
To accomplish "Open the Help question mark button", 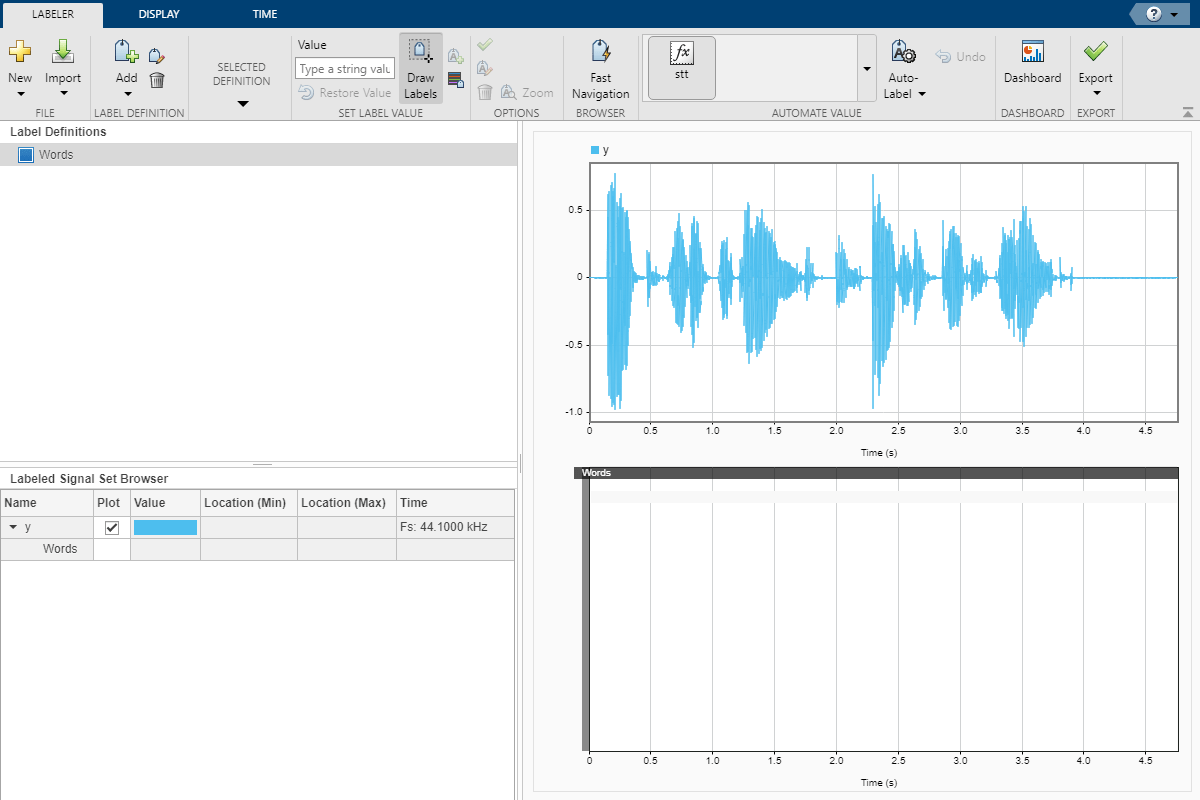I will [1152, 14].
